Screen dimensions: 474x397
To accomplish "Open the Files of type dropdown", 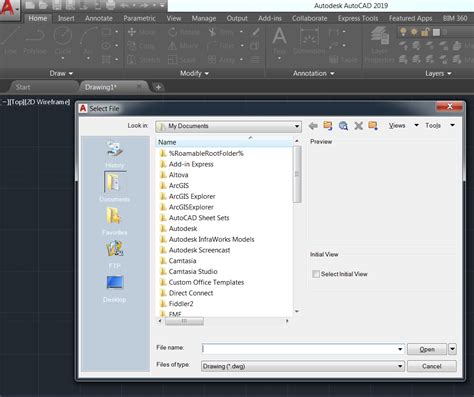I will [303, 366].
